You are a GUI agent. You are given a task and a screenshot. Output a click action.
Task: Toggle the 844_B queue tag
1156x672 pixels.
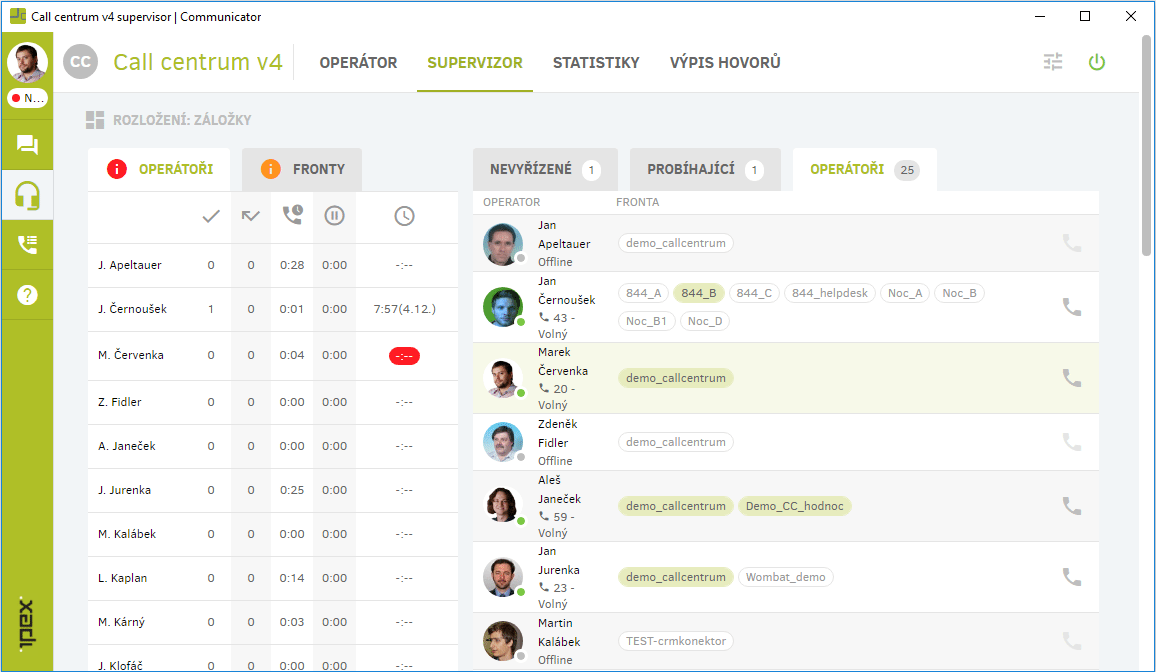(699, 293)
